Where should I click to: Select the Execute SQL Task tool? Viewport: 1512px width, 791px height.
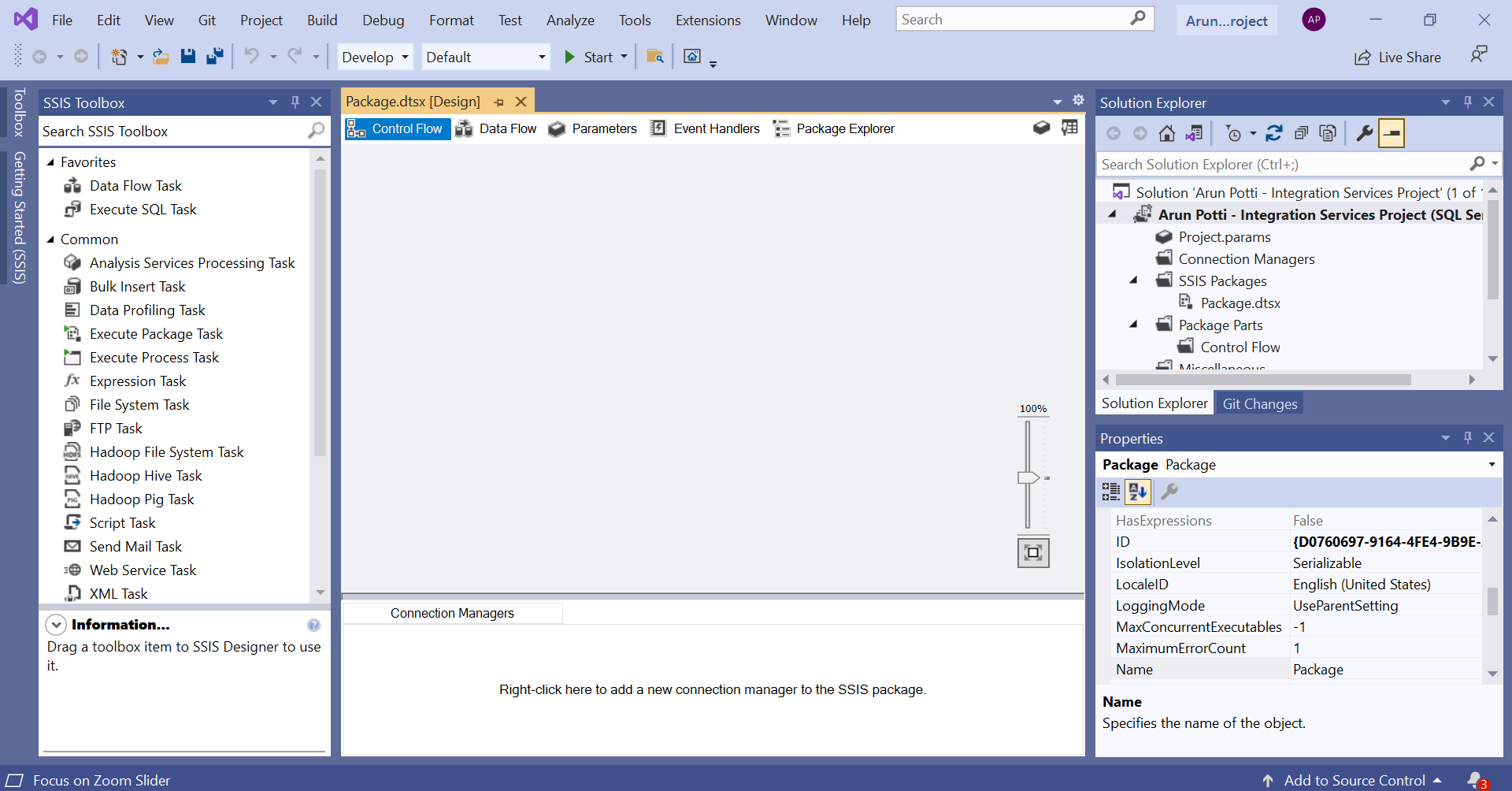[143, 209]
